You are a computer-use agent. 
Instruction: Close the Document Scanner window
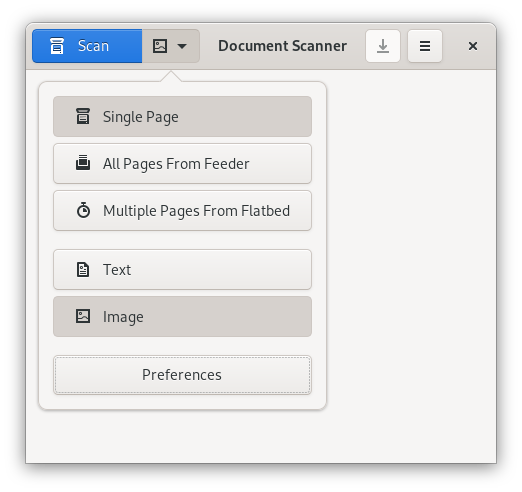tap(473, 46)
